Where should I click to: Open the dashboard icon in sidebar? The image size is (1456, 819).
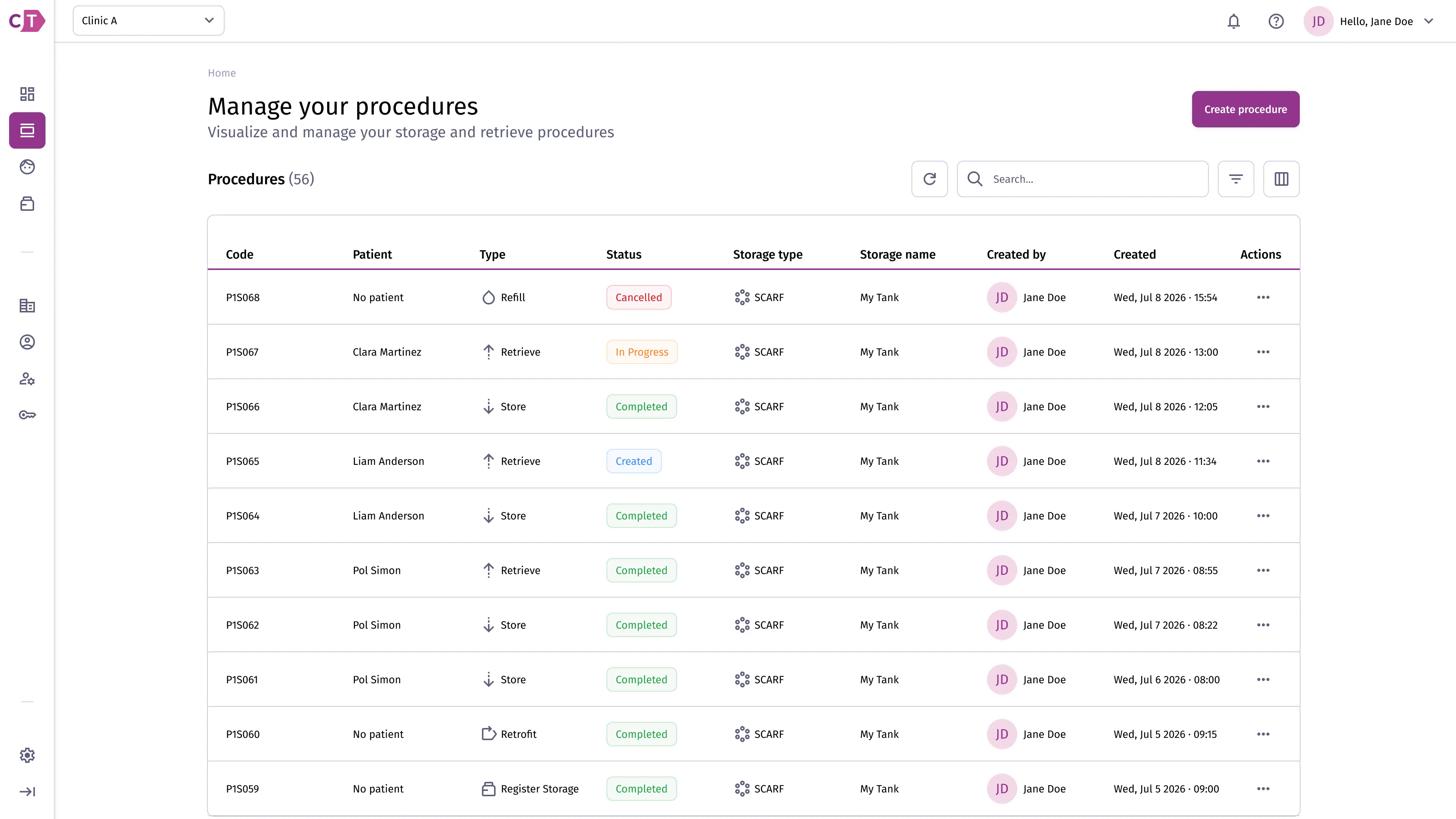pos(27,94)
